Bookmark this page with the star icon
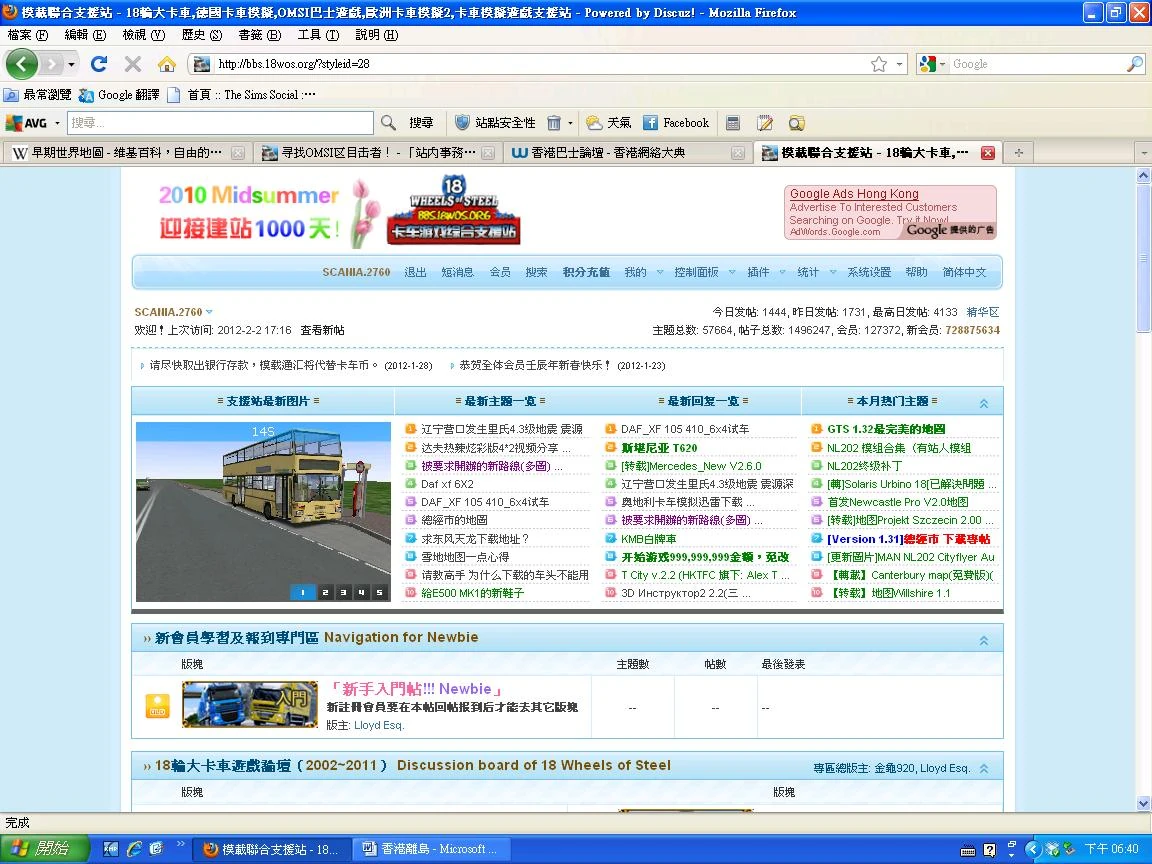This screenshot has width=1152, height=864. [879, 64]
